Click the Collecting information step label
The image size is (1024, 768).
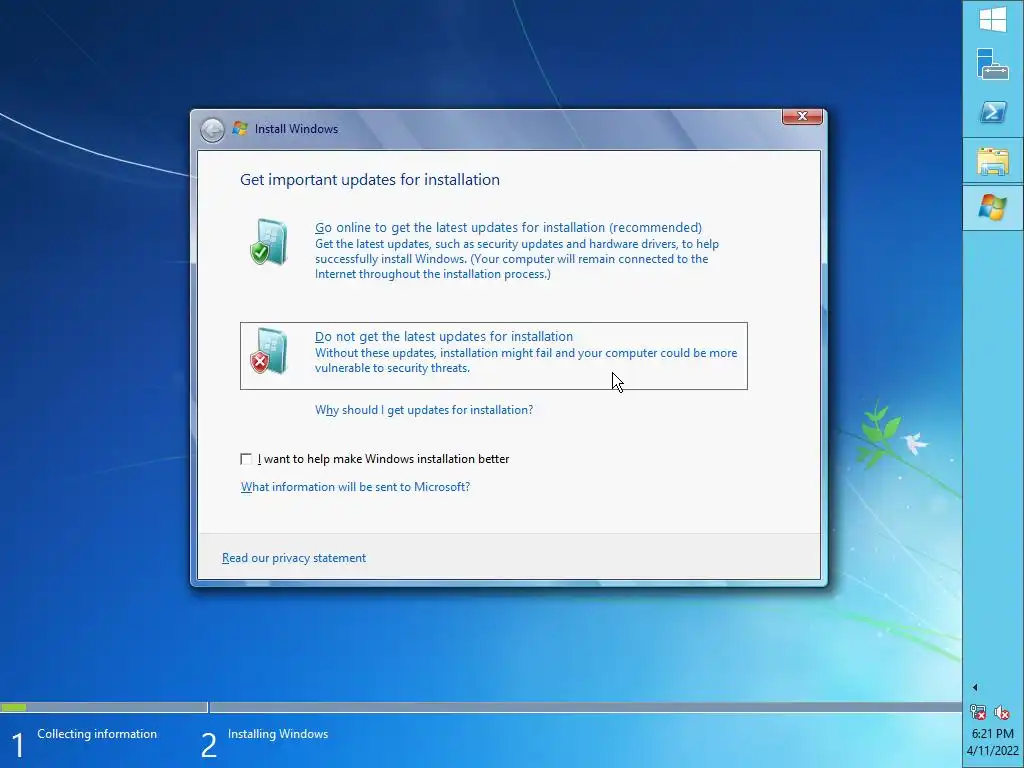pos(97,734)
